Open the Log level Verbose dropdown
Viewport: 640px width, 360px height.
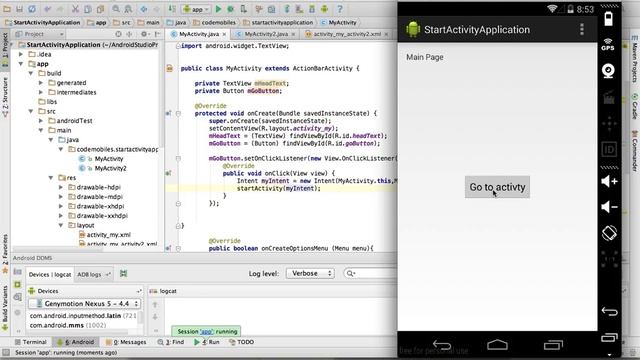(x=310, y=273)
